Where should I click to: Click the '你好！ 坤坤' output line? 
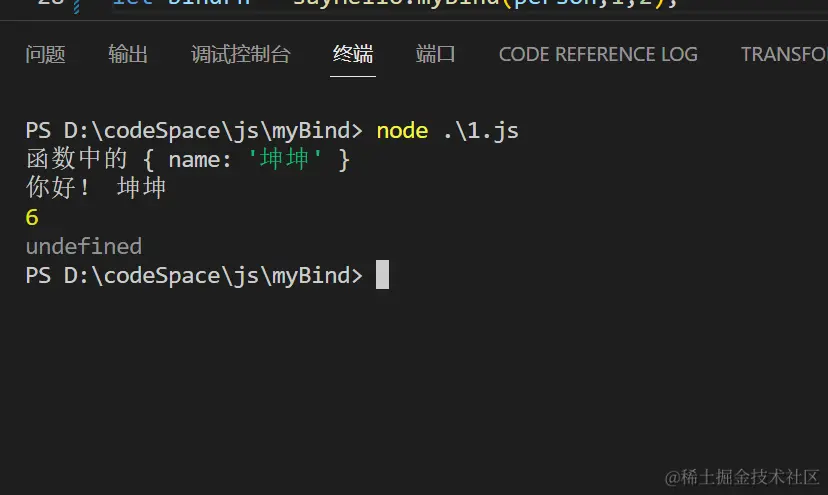pyautogui.click(x=96, y=188)
